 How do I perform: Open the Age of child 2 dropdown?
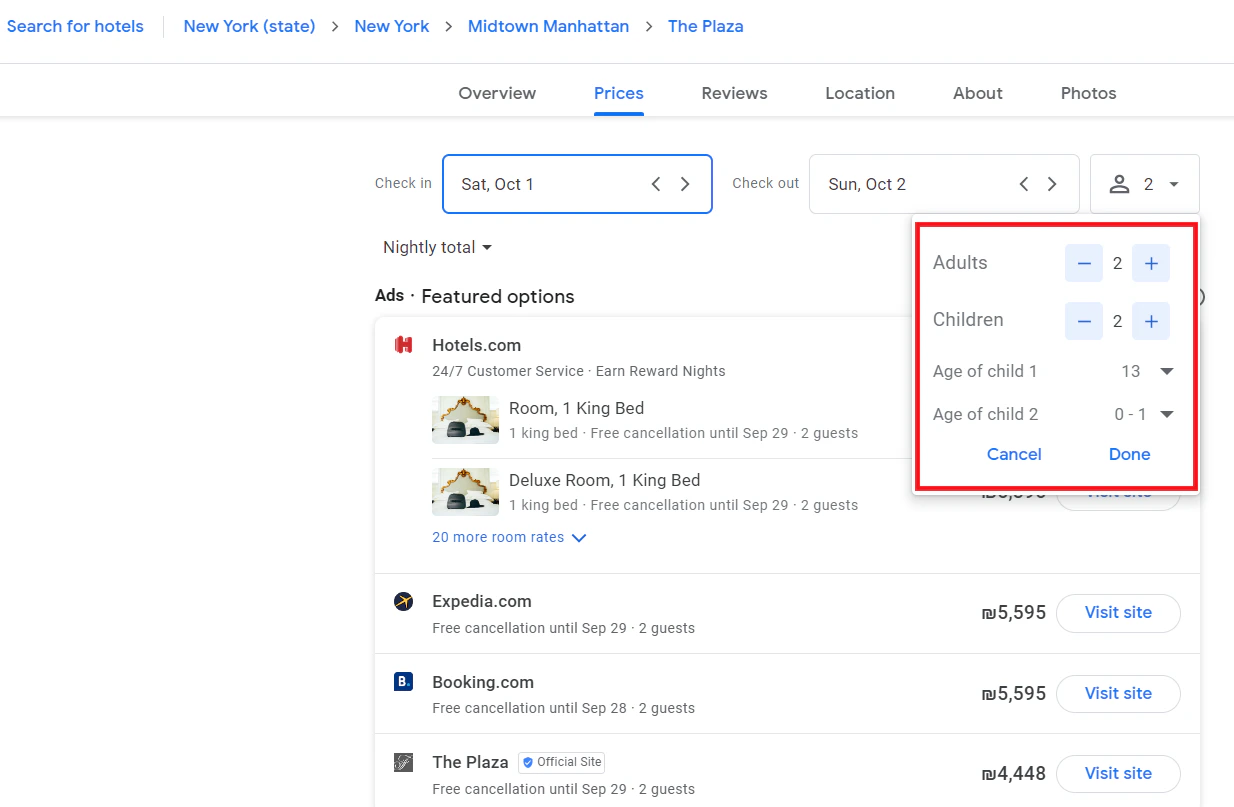pos(1144,414)
